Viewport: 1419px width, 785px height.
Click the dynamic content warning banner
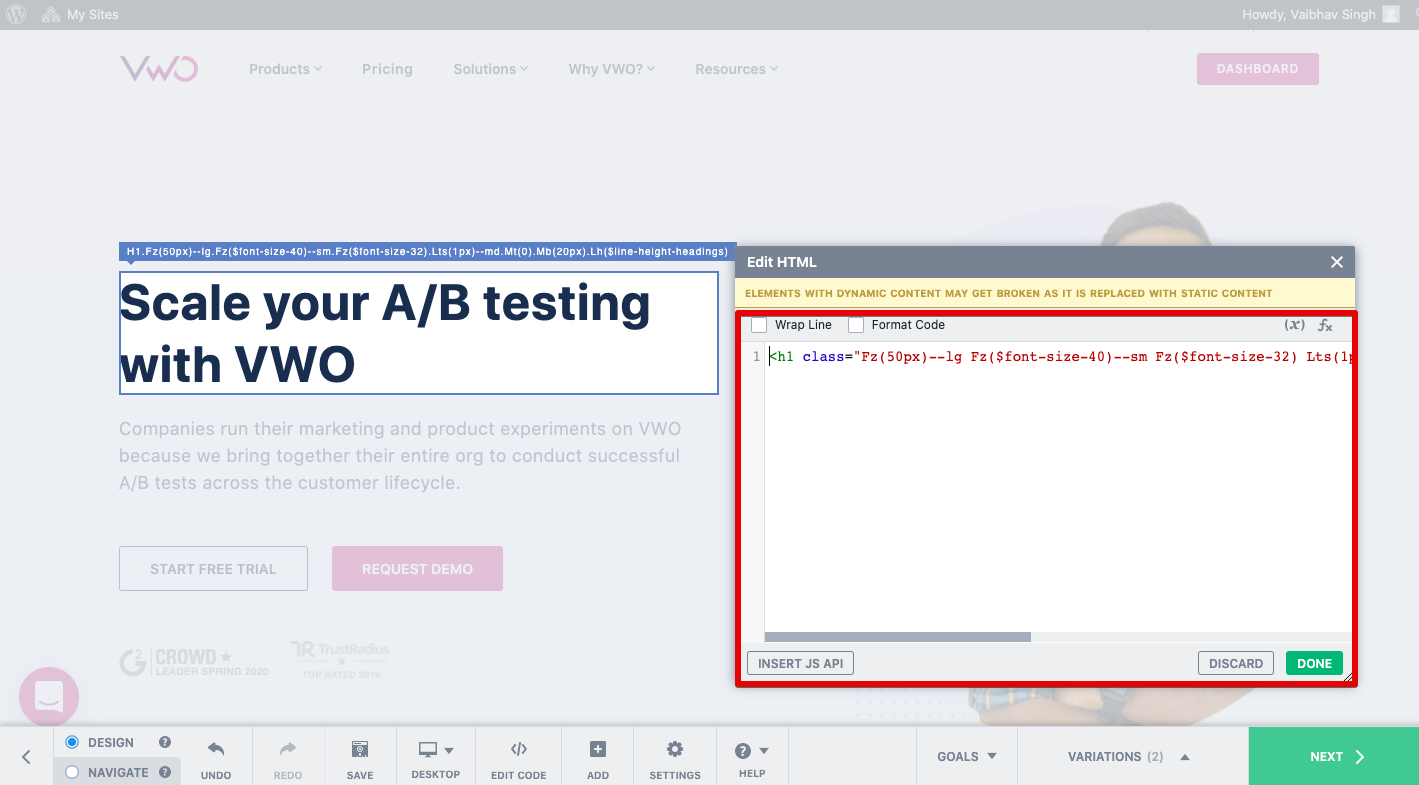(x=1045, y=293)
